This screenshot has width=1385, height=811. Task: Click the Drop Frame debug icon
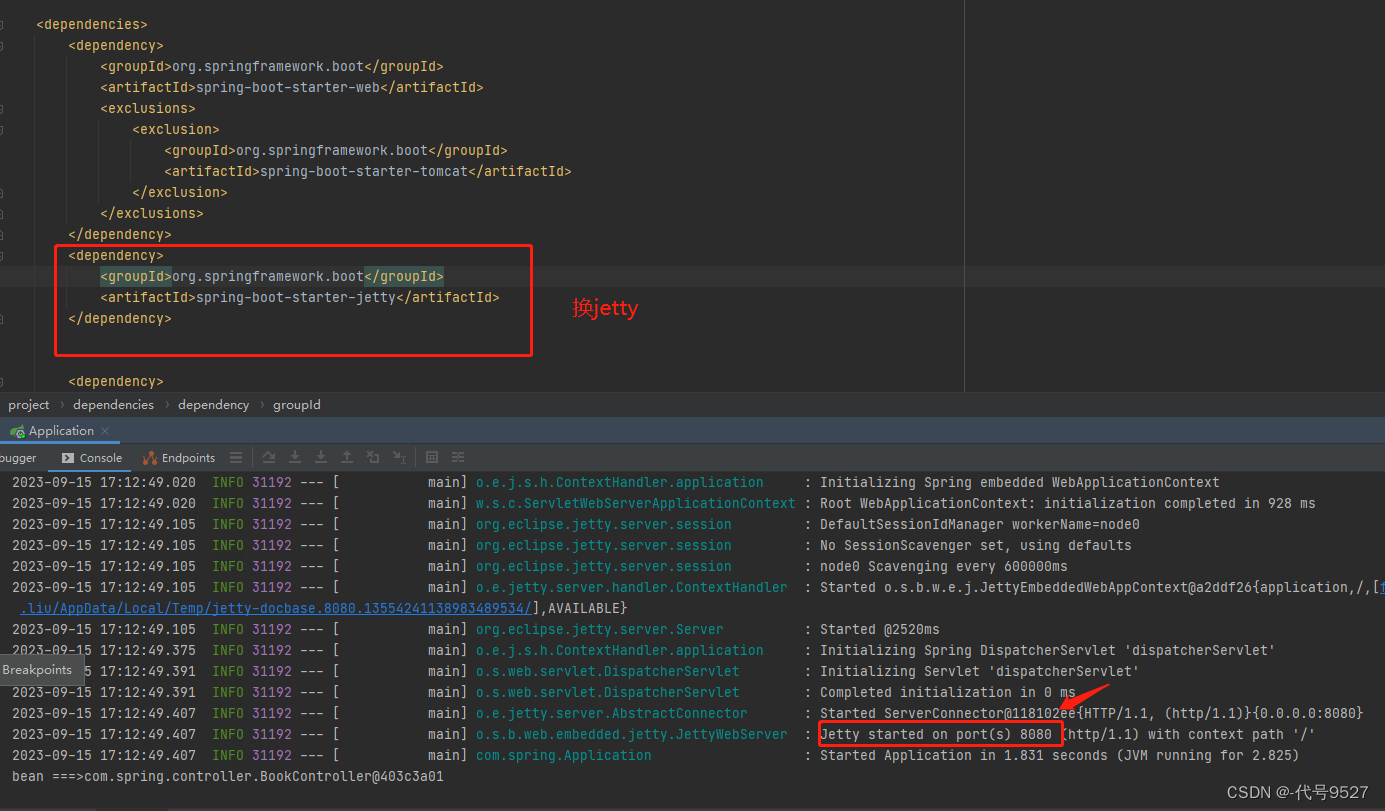(x=373, y=457)
